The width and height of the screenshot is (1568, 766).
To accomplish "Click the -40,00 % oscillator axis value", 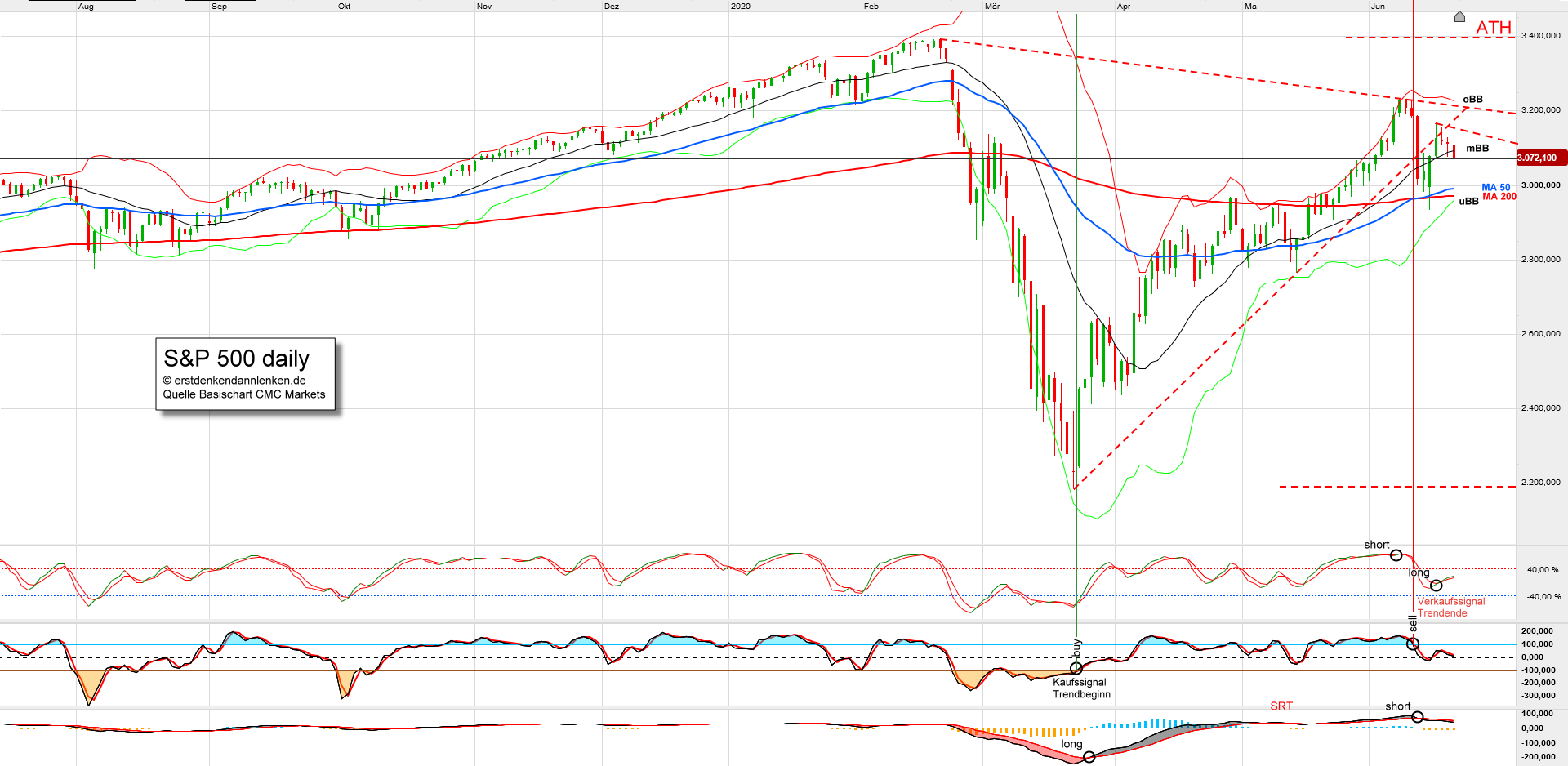I will point(1542,597).
